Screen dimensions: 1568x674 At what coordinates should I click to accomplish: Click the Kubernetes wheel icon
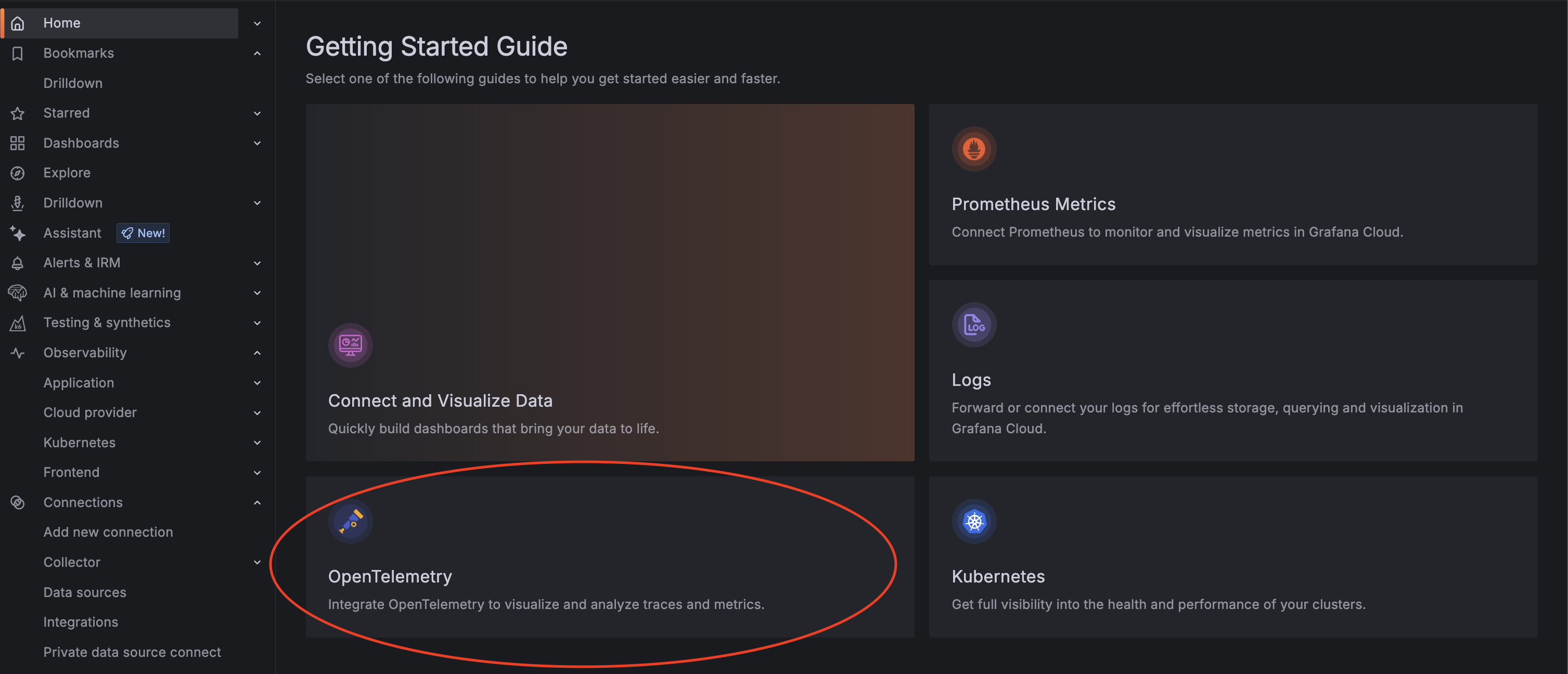[974, 521]
